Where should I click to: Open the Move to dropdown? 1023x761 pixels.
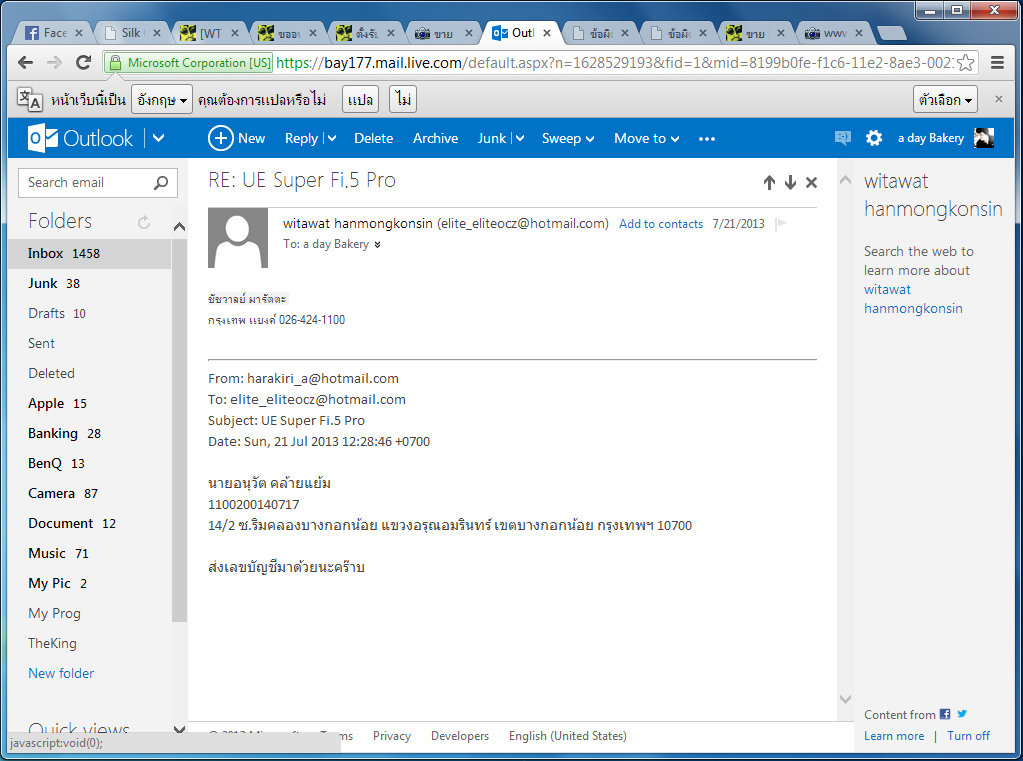coord(647,138)
